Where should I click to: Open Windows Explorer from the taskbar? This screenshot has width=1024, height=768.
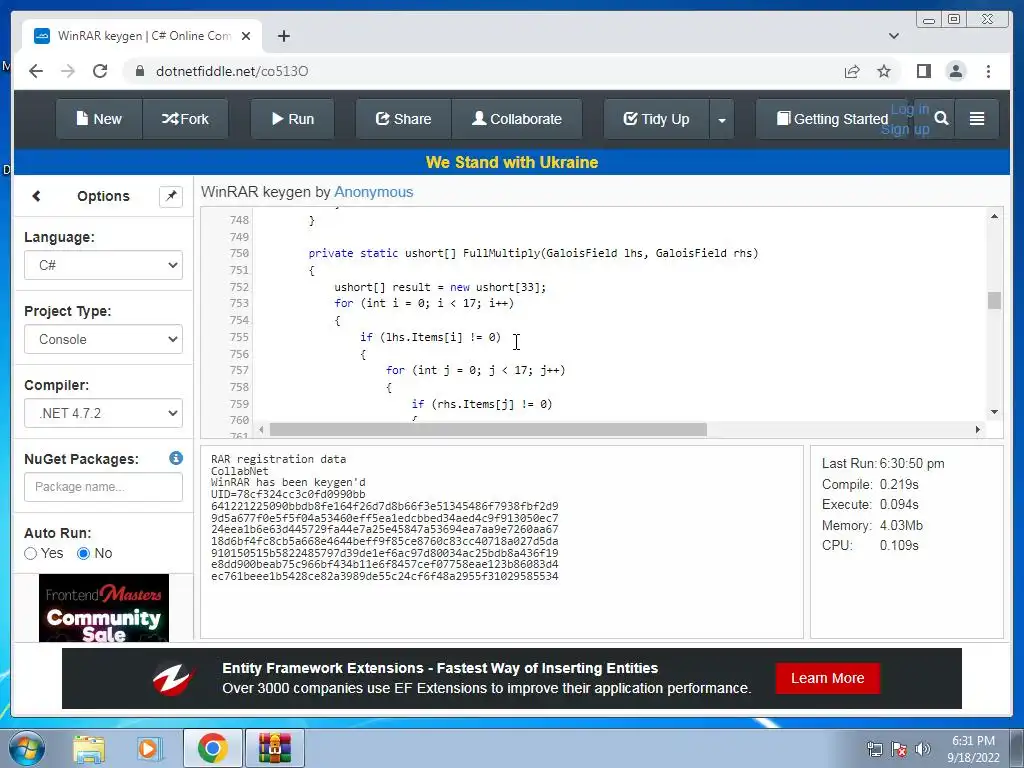click(x=89, y=748)
